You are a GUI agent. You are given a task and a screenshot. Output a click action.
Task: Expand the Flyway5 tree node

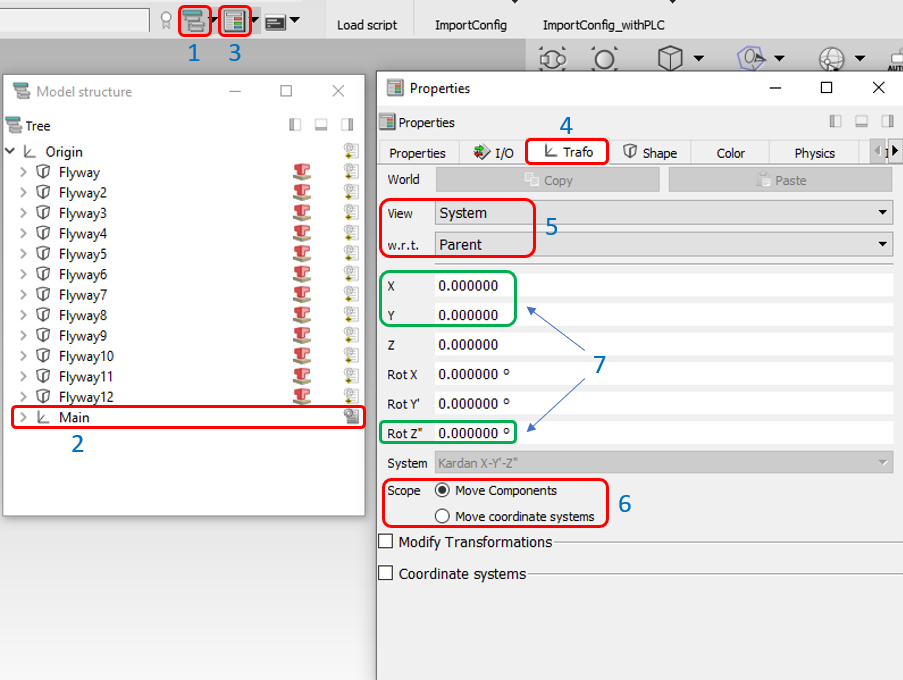[24, 254]
